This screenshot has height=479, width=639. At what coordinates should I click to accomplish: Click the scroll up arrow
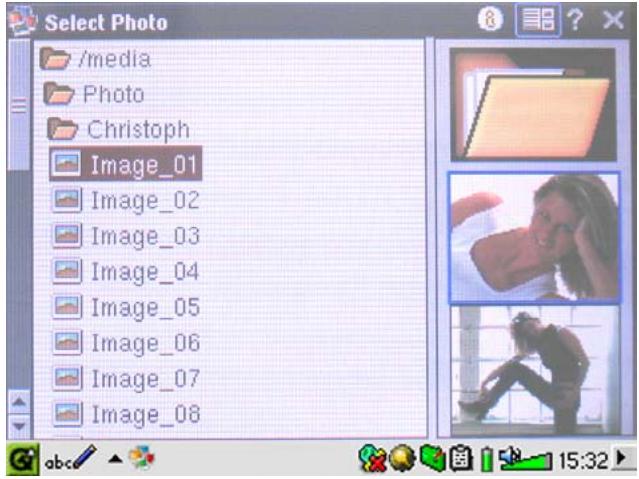click(x=19, y=402)
